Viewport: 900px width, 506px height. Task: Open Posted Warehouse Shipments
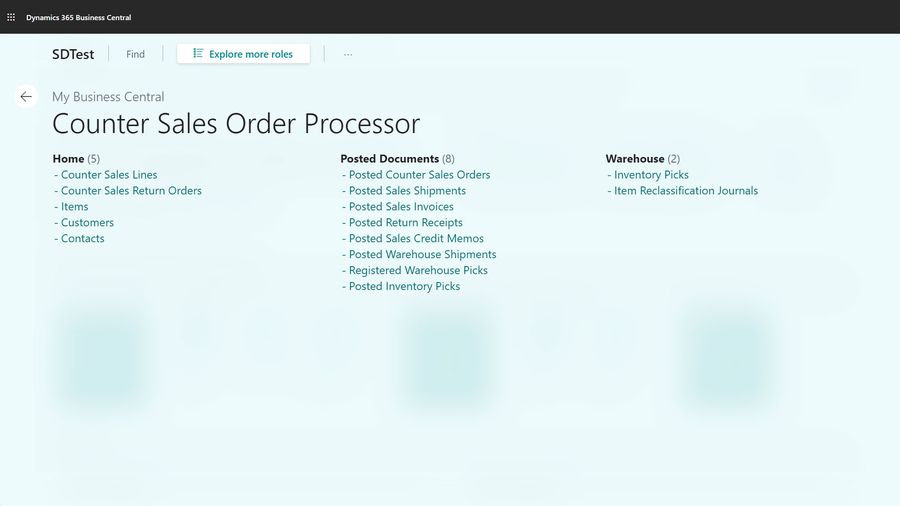(x=422, y=255)
